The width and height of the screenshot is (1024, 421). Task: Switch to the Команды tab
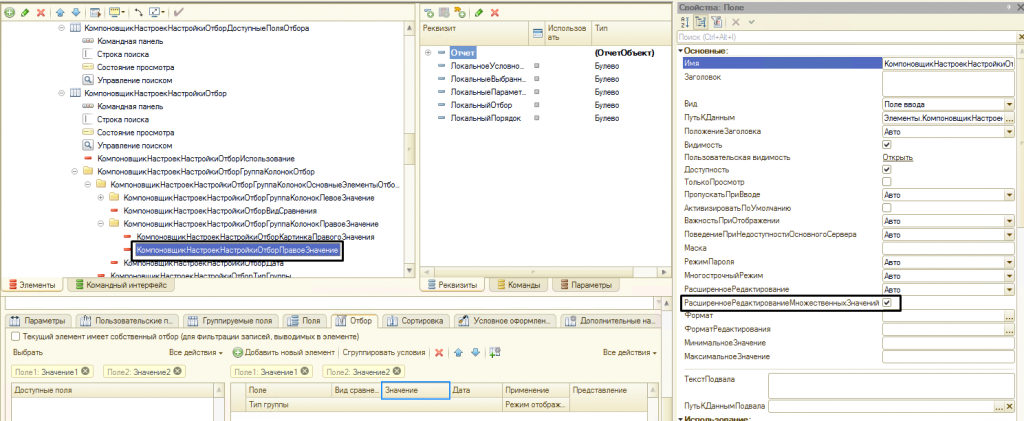click(519, 285)
